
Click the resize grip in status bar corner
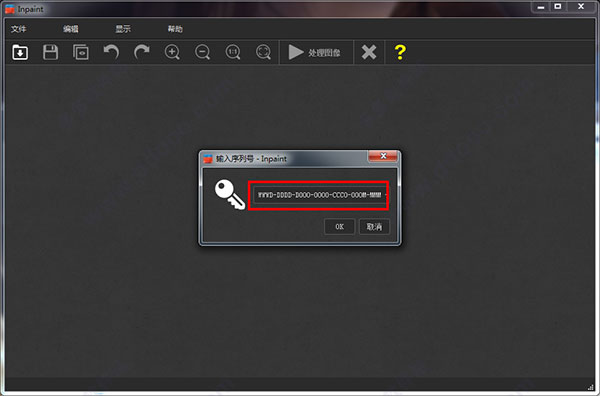point(590,387)
